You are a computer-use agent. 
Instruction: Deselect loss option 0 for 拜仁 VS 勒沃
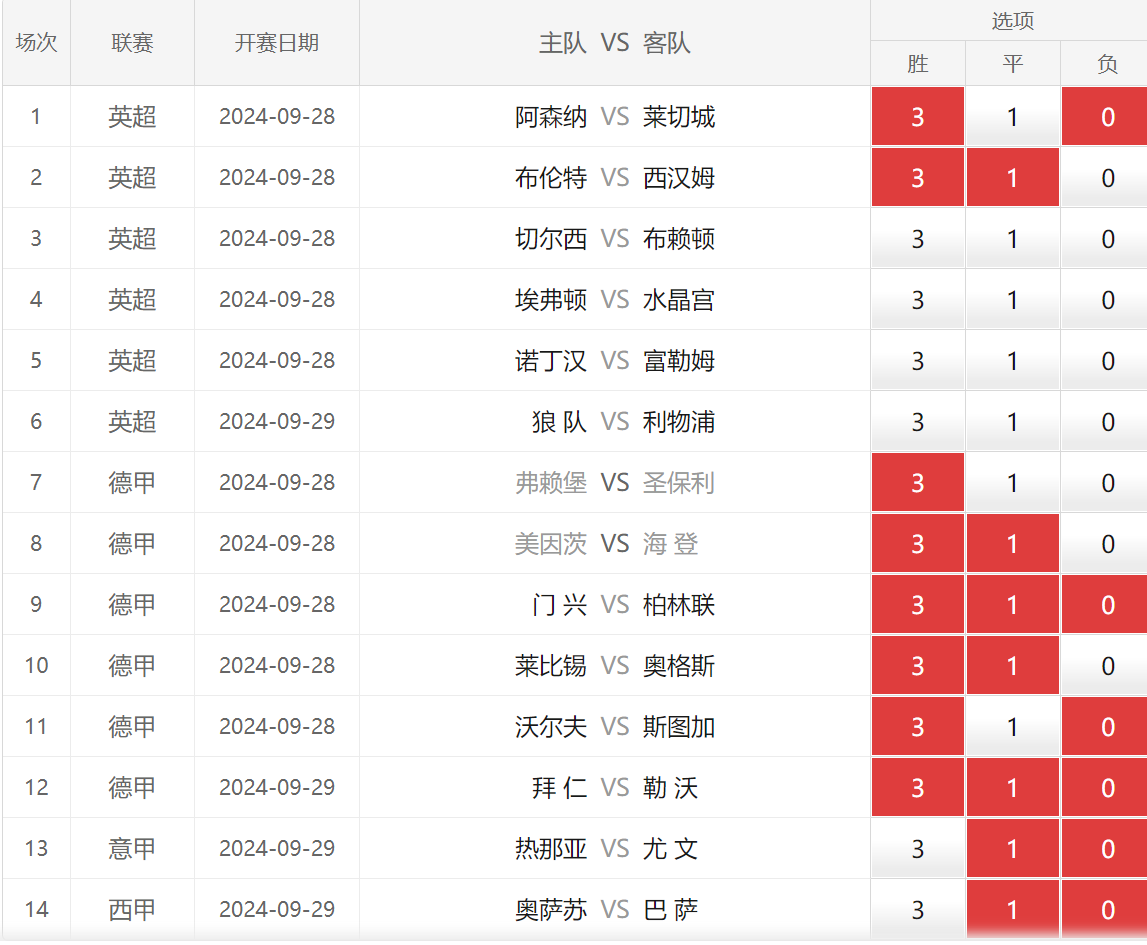(x=1106, y=788)
